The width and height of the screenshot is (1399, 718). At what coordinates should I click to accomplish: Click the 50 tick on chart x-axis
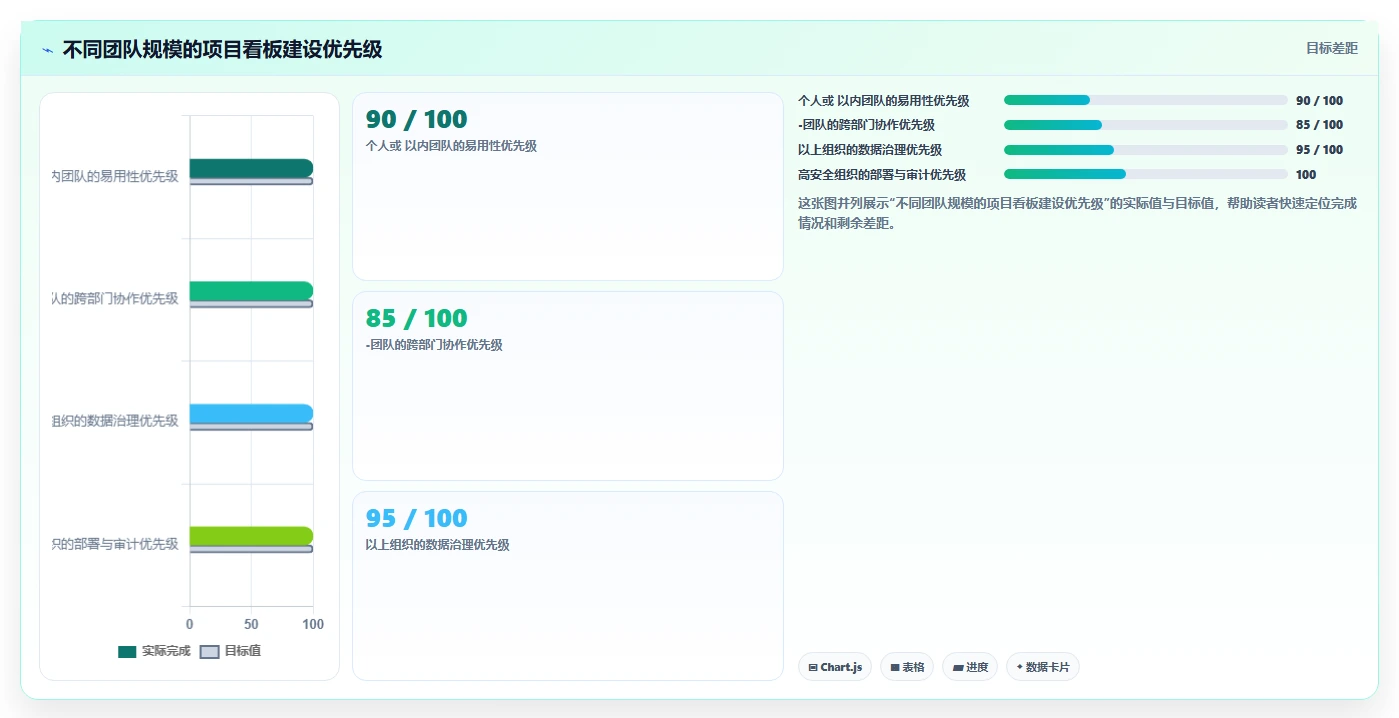tap(251, 624)
